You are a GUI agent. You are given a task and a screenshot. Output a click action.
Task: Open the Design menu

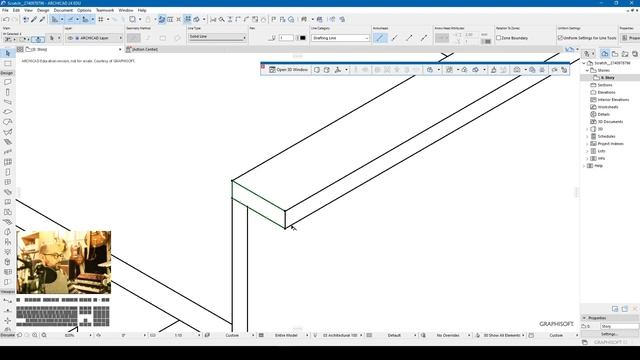pos(43,10)
